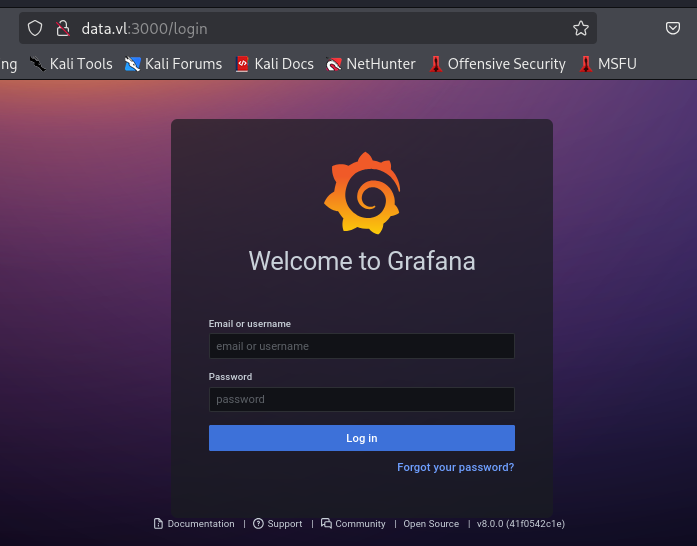This screenshot has height=546, width=697.
Task: Click the Offensive Security bookmark icon
Action: pos(436,64)
